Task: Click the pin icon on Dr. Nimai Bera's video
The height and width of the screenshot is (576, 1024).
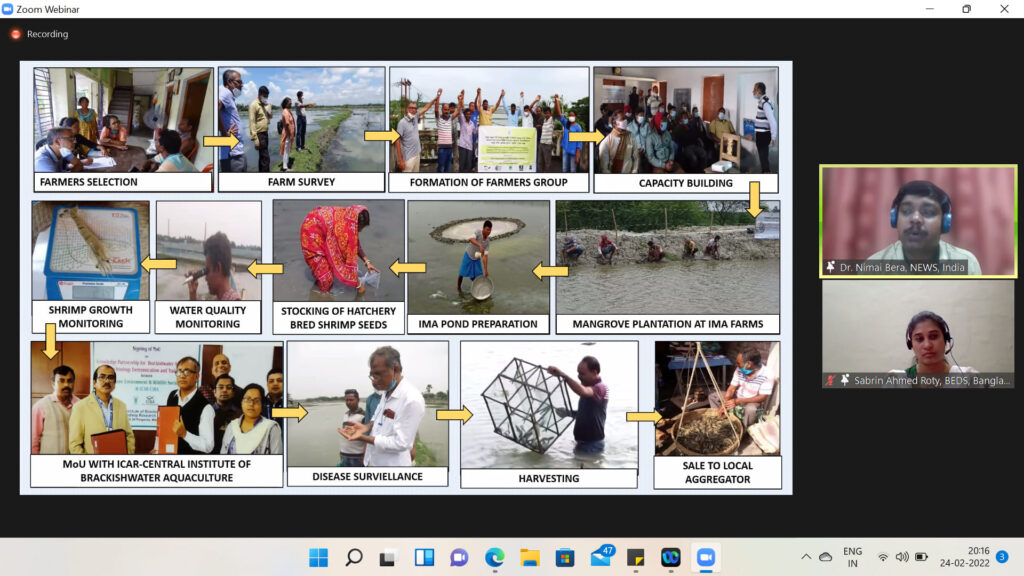Action: click(x=830, y=267)
